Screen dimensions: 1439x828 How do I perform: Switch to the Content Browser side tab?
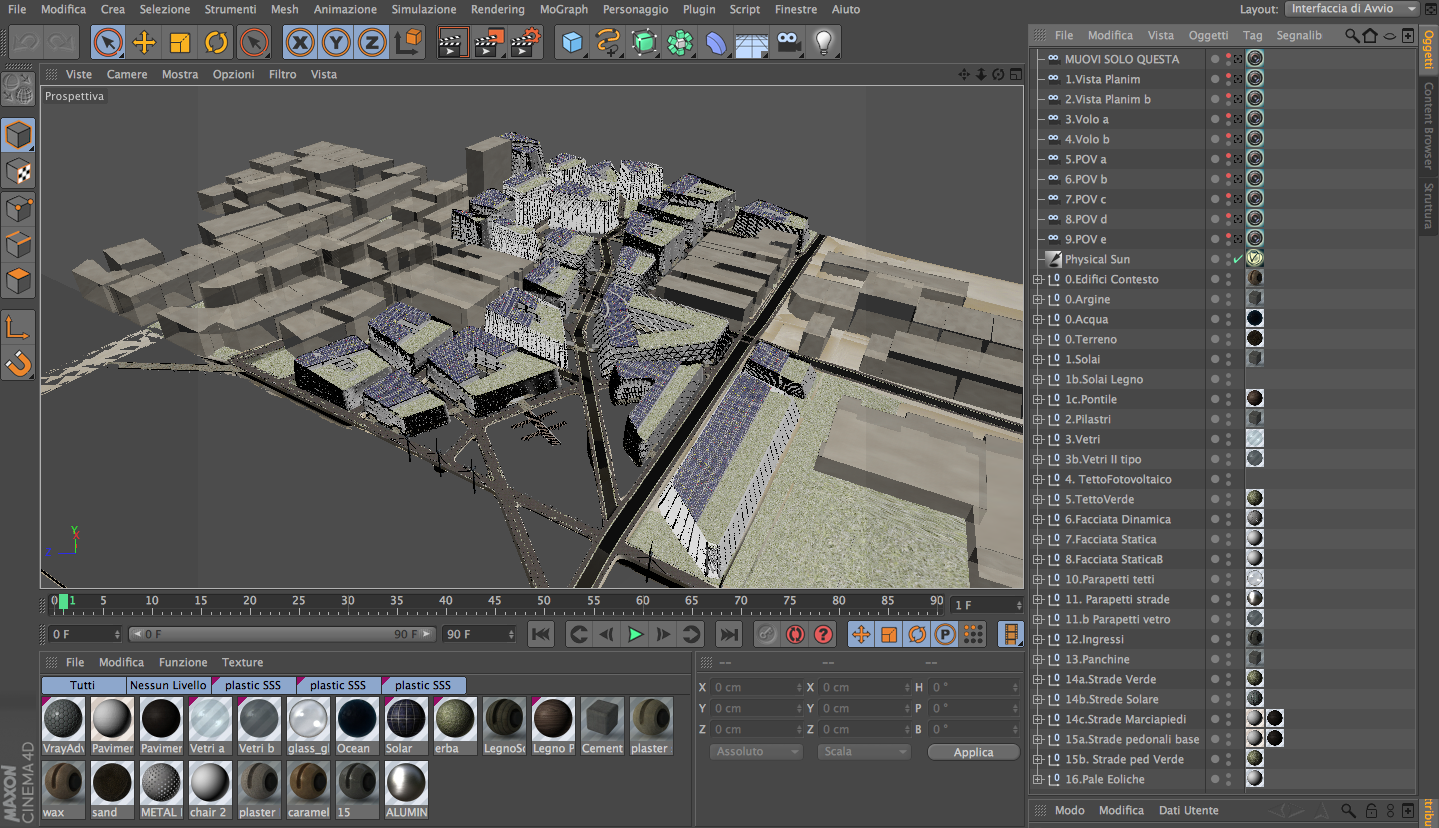1429,124
